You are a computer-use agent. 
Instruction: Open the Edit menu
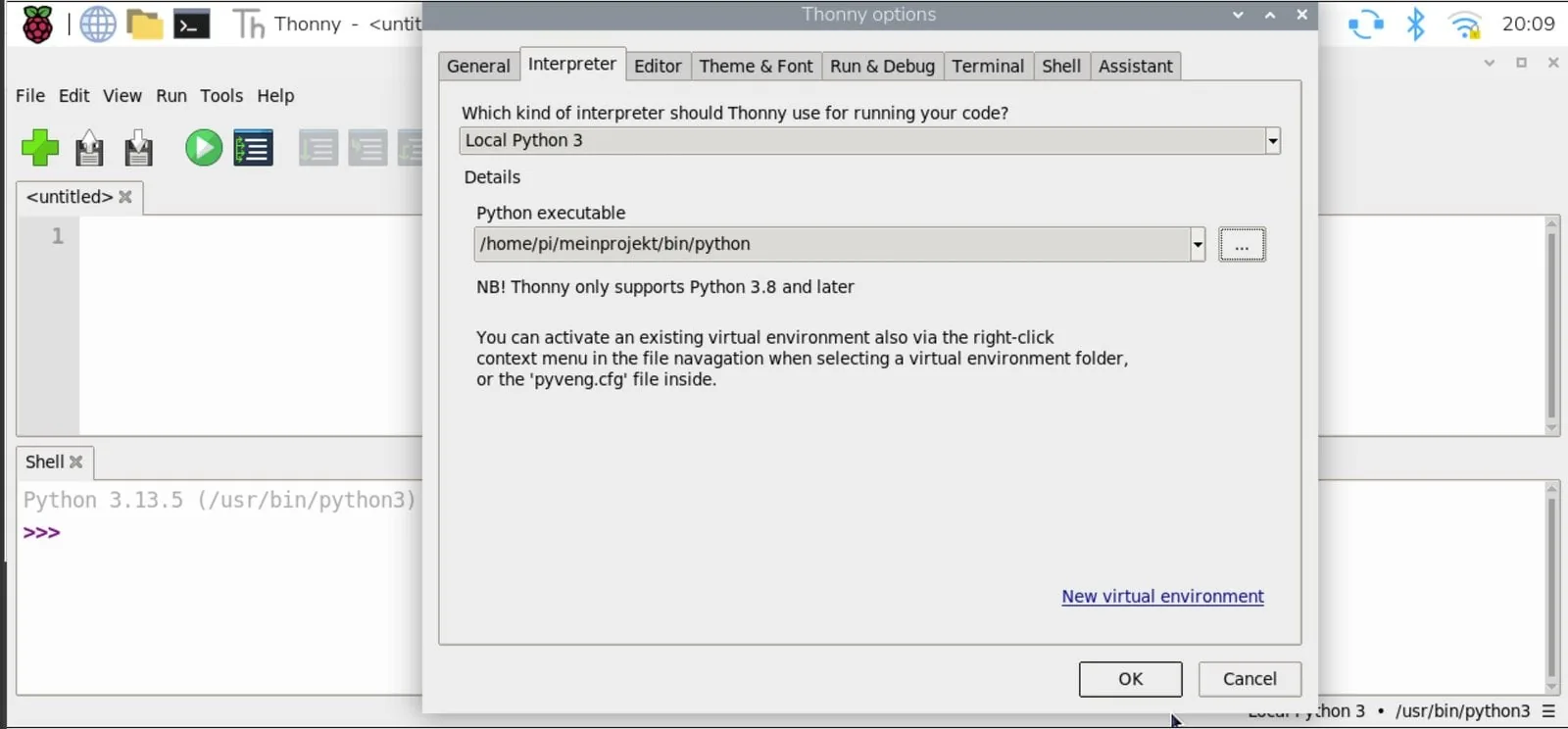73,96
